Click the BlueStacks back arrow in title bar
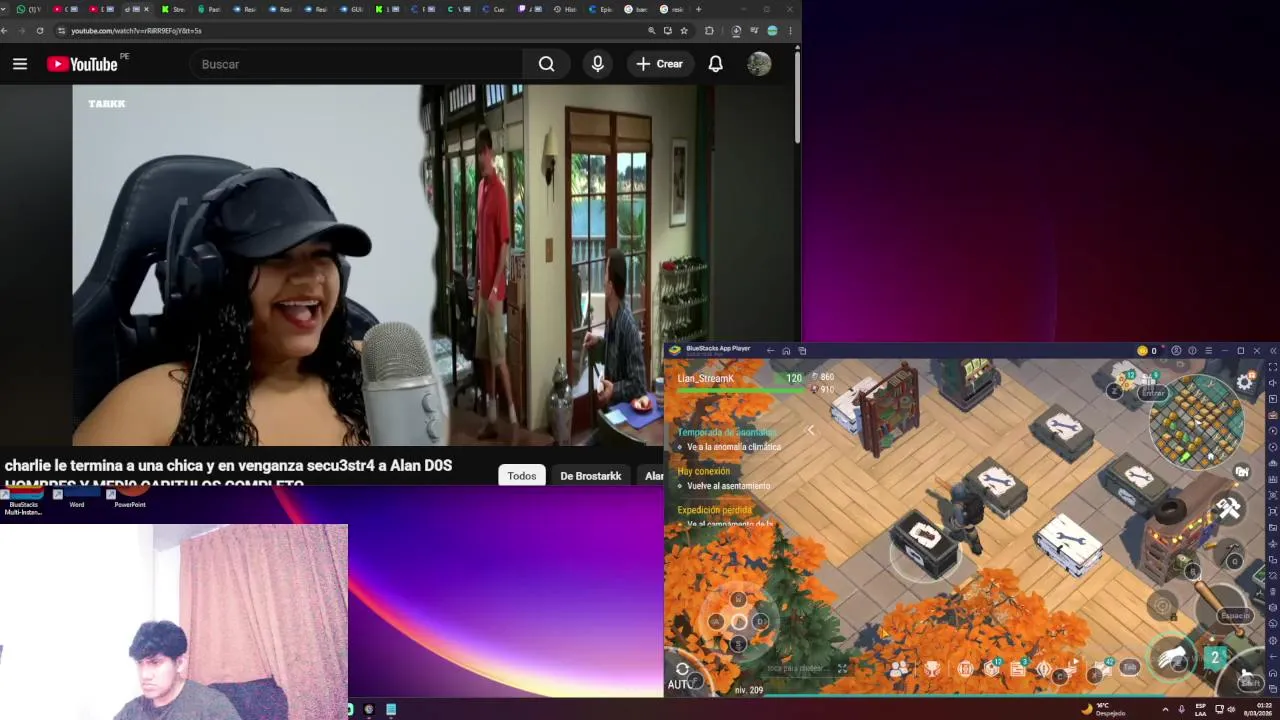The height and width of the screenshot is (720, 1280). pos(770,351)
